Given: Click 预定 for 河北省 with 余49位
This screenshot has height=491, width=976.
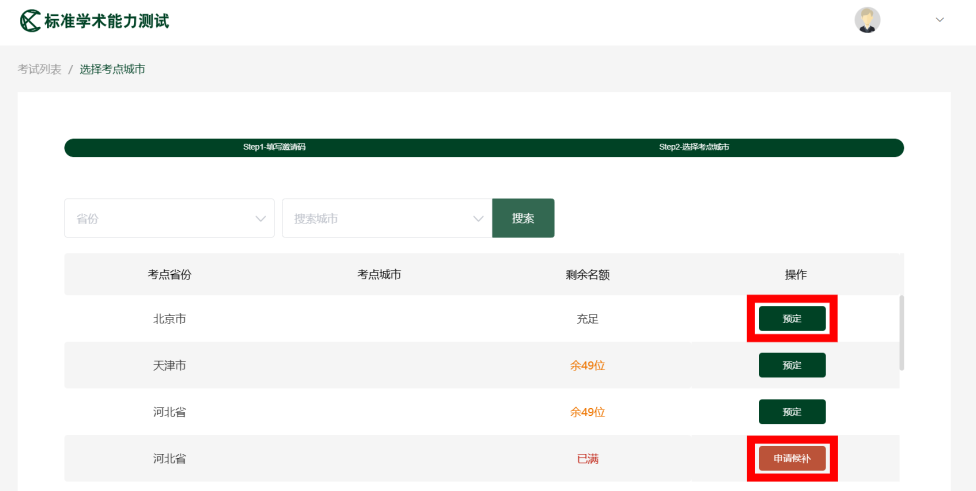Looking at the screenshot, I should pos(792,412).
